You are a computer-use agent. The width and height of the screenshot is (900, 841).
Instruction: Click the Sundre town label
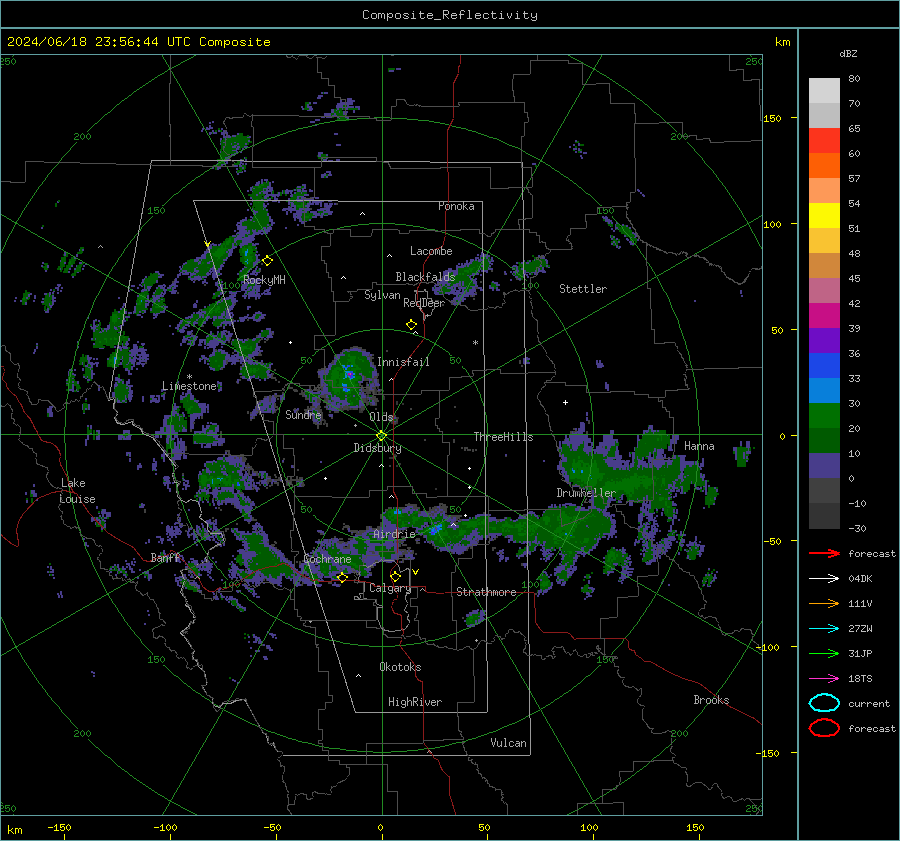(x=303, y=414)
